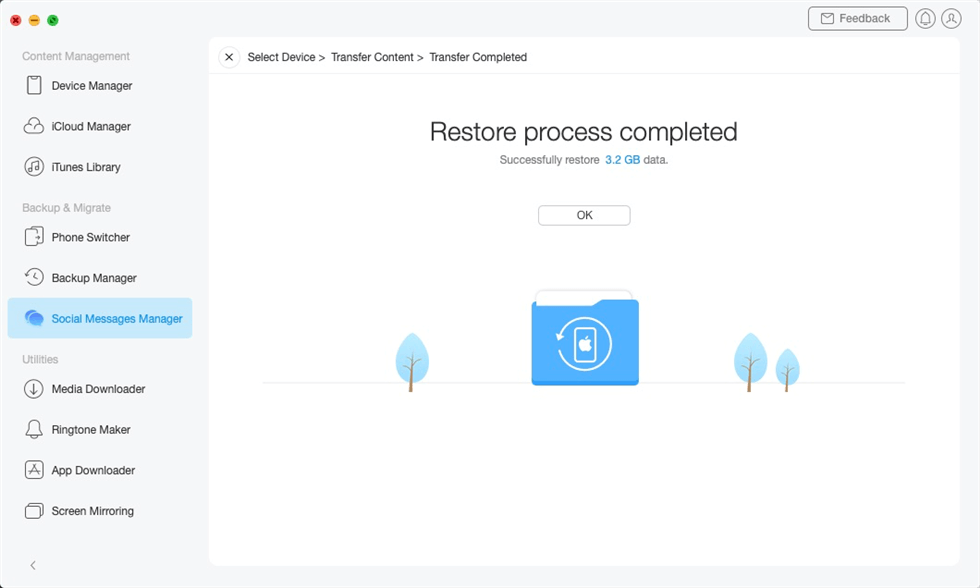Image resolution: width=980 pixels, height=588 pixels.
Task: Open the App Downloader icon
Action: point(34,470)
